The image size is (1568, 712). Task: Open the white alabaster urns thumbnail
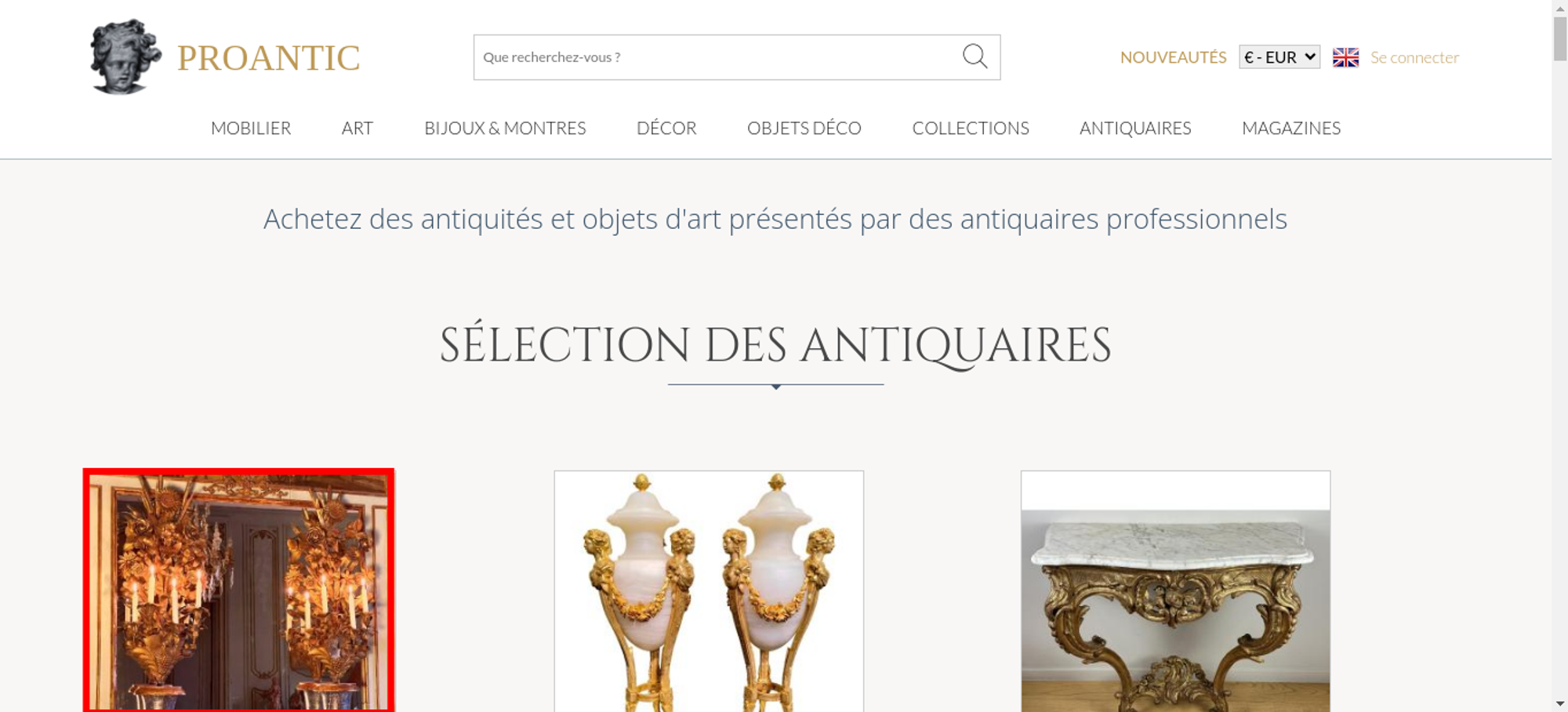[709, 591]
